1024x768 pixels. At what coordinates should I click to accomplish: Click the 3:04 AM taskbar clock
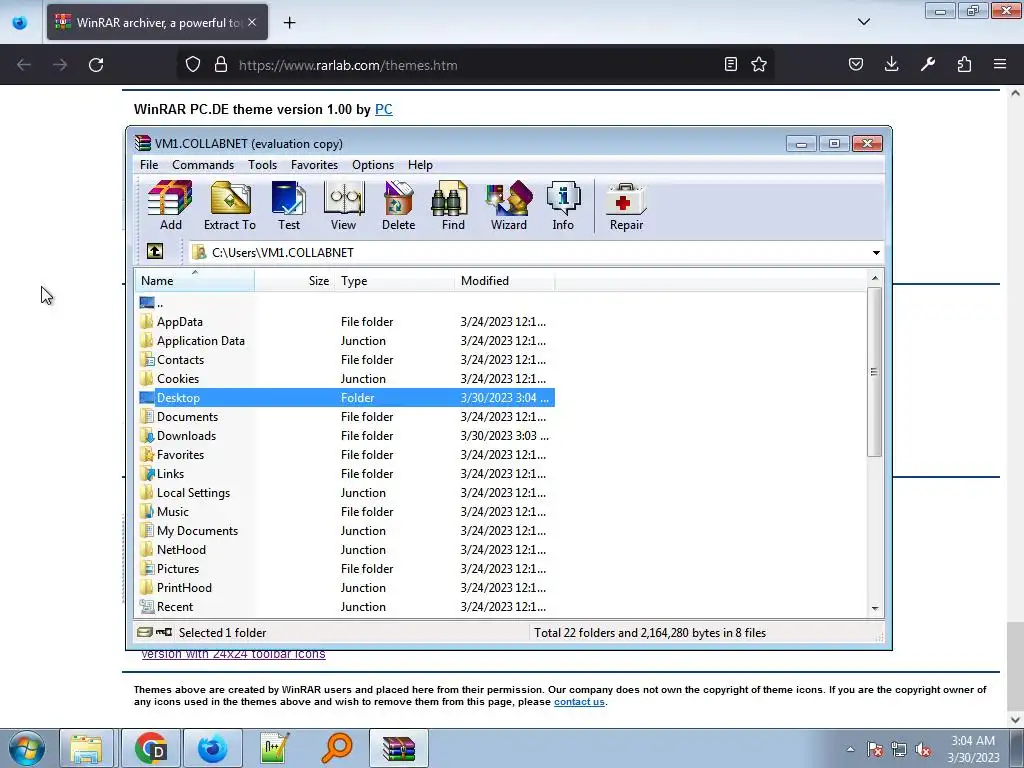point(973,741)
